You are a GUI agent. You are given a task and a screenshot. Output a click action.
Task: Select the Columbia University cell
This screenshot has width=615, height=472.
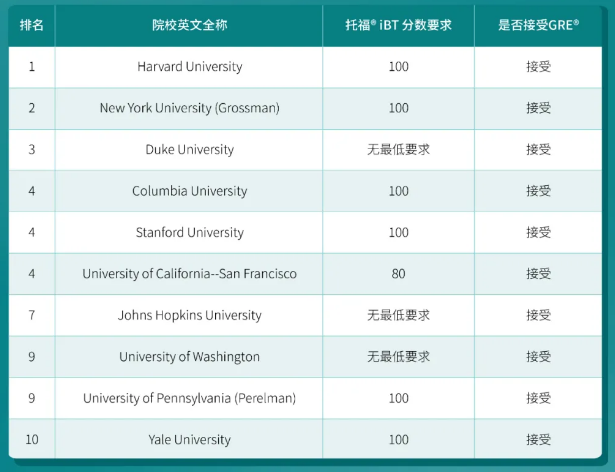click(x=189, y=191)
